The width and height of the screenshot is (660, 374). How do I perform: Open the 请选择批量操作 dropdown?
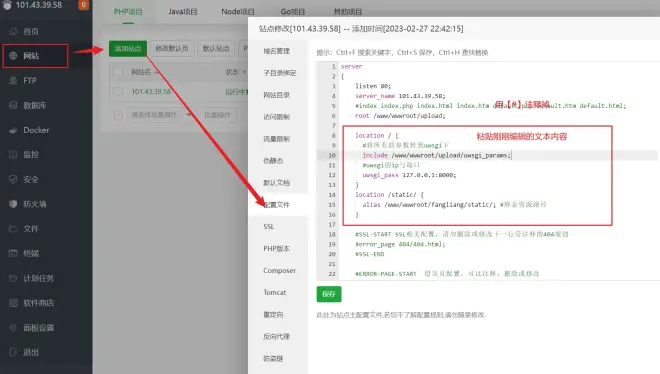click(x=161, y=115)
